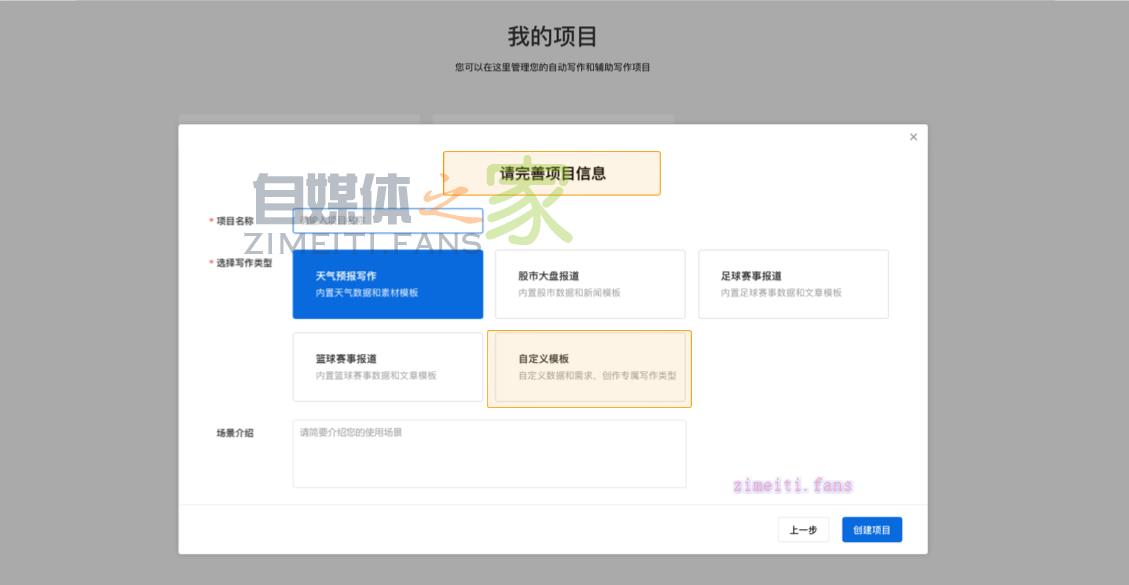Pick the 足球赛事报道 writing type
The height and width of the screenshot is (585, 1129).
click(793, 284)
